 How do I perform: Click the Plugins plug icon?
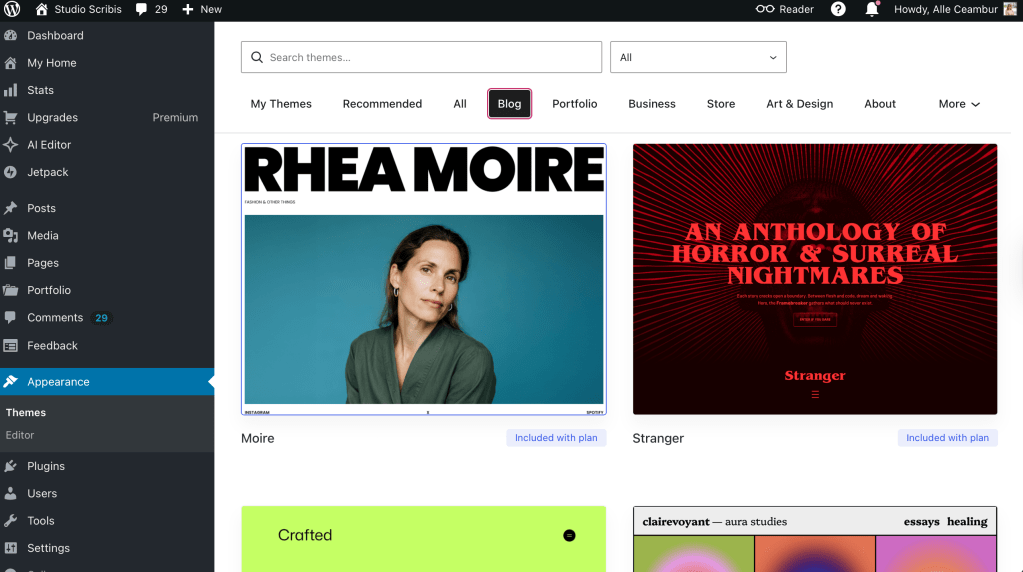click(x=10, y=466)
